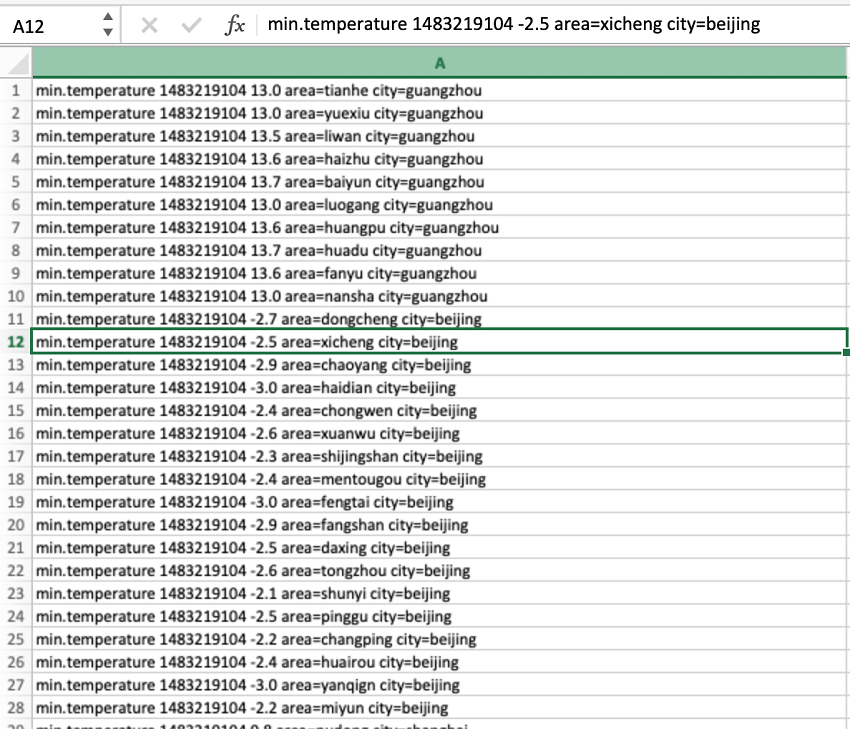Click the fill handle of cell A12
Screen dimensions: 850x729
(846, 353)
